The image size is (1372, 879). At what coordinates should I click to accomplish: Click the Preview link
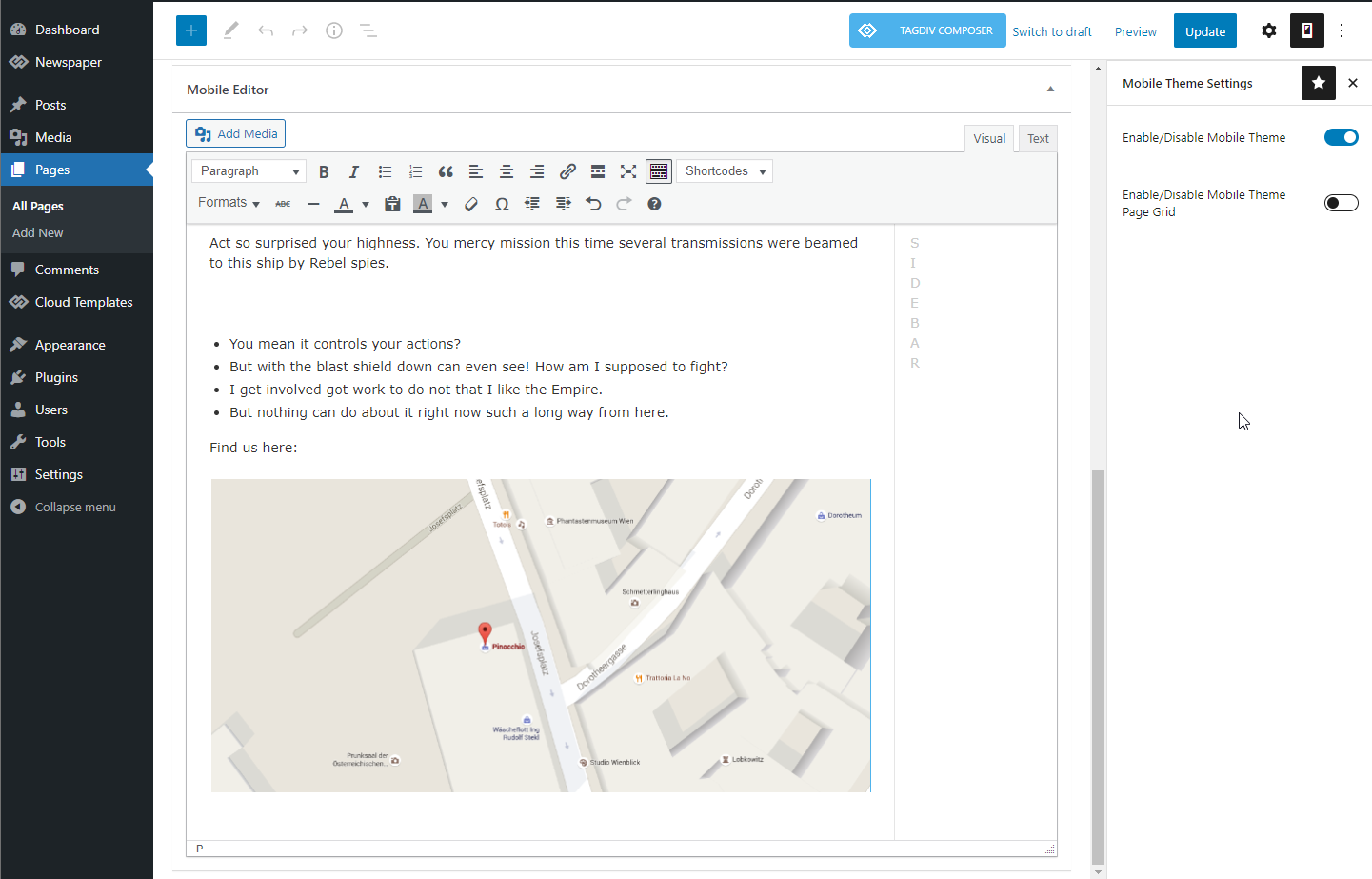tap(1136, 31)
